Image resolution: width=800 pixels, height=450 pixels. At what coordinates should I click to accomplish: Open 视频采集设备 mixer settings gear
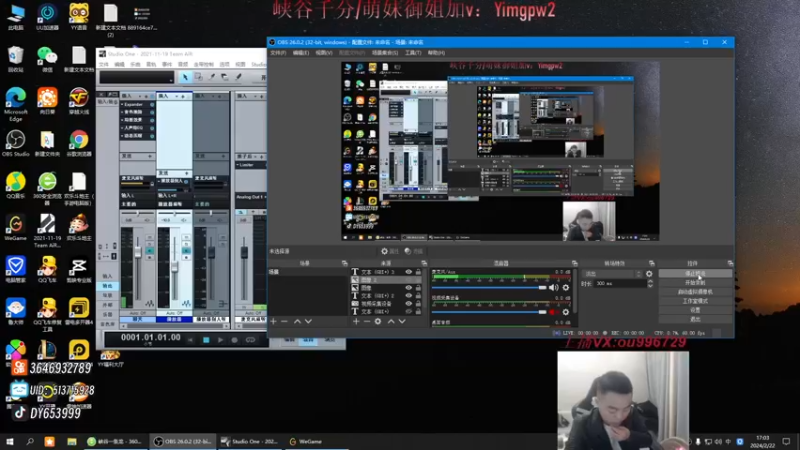[566, 312]
